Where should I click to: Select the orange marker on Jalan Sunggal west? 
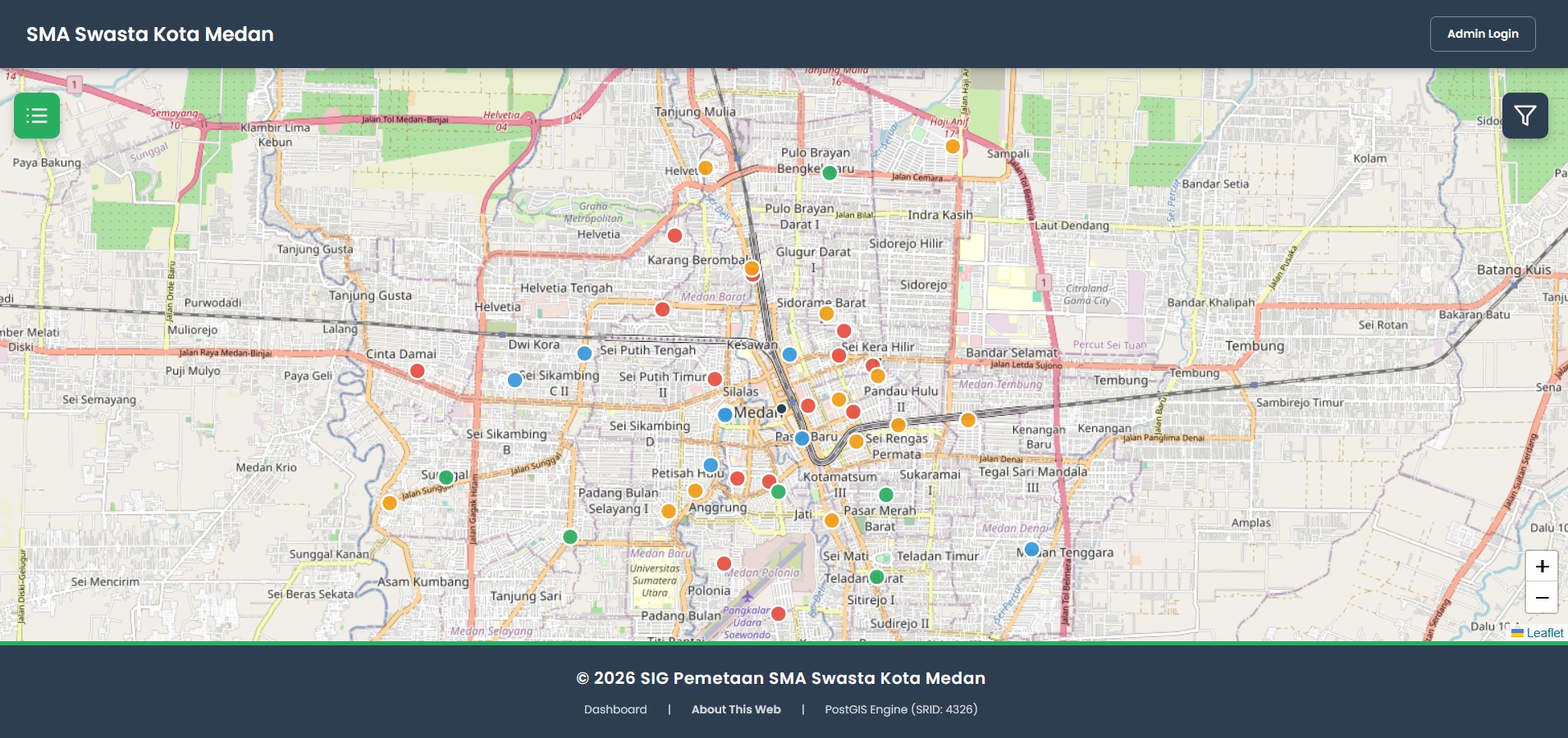[390, 503]
